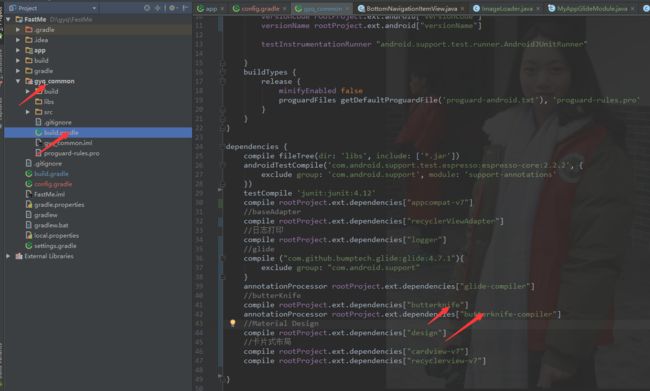
Task: Expand the top-level build folder
Action: point(18,61)
